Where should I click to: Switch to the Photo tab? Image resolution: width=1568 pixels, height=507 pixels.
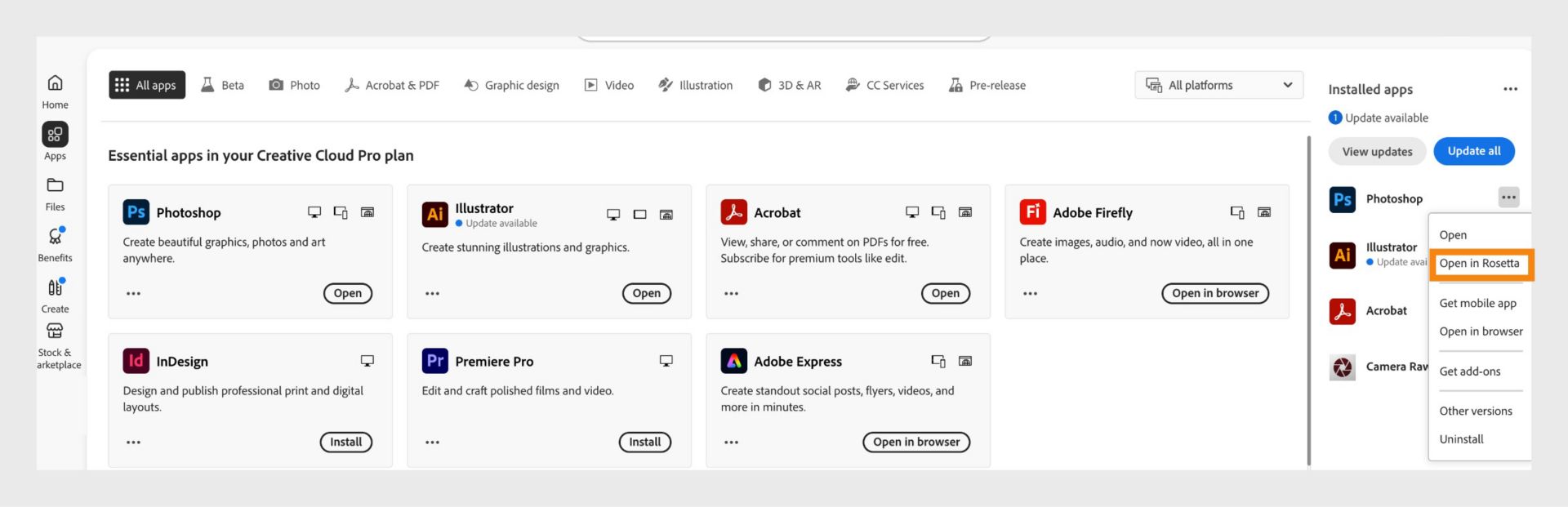pos(295,85)
